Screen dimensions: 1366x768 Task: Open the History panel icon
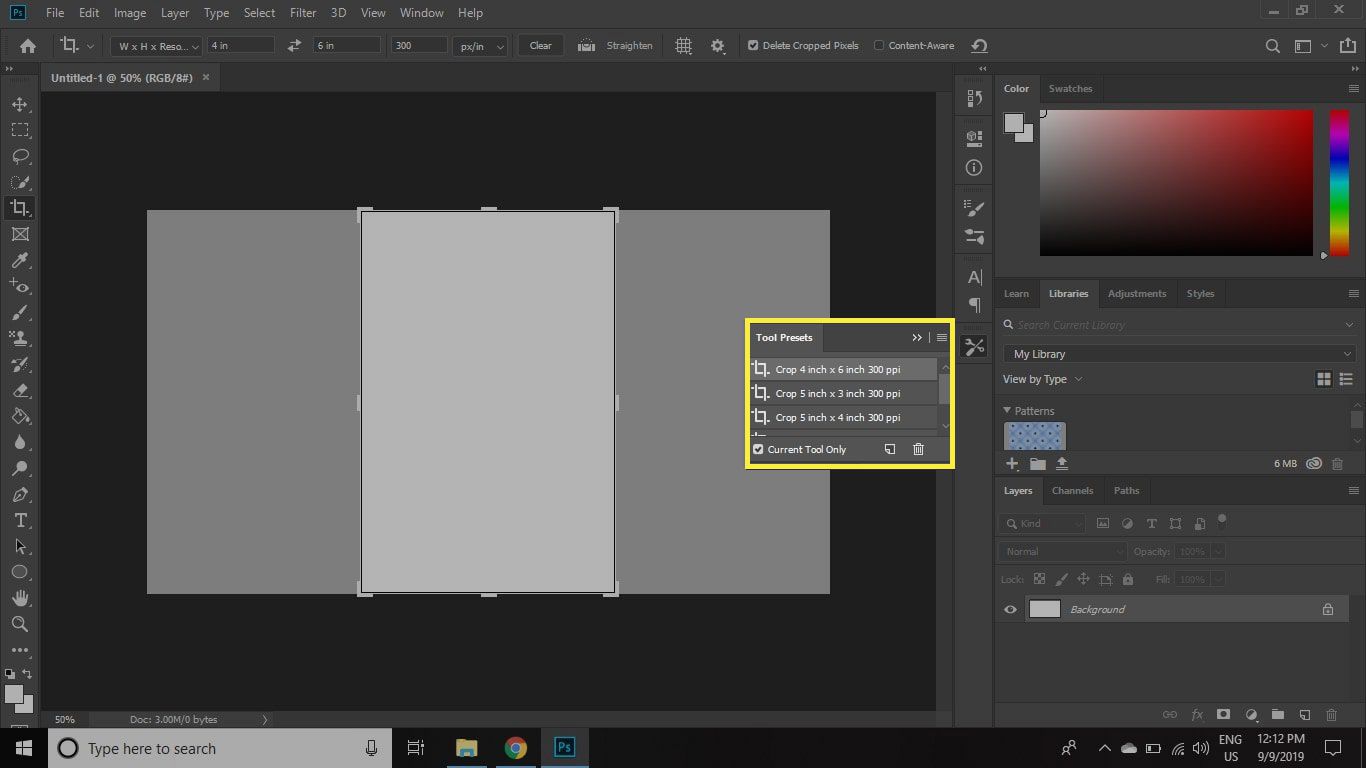click(x=974, y=98)
